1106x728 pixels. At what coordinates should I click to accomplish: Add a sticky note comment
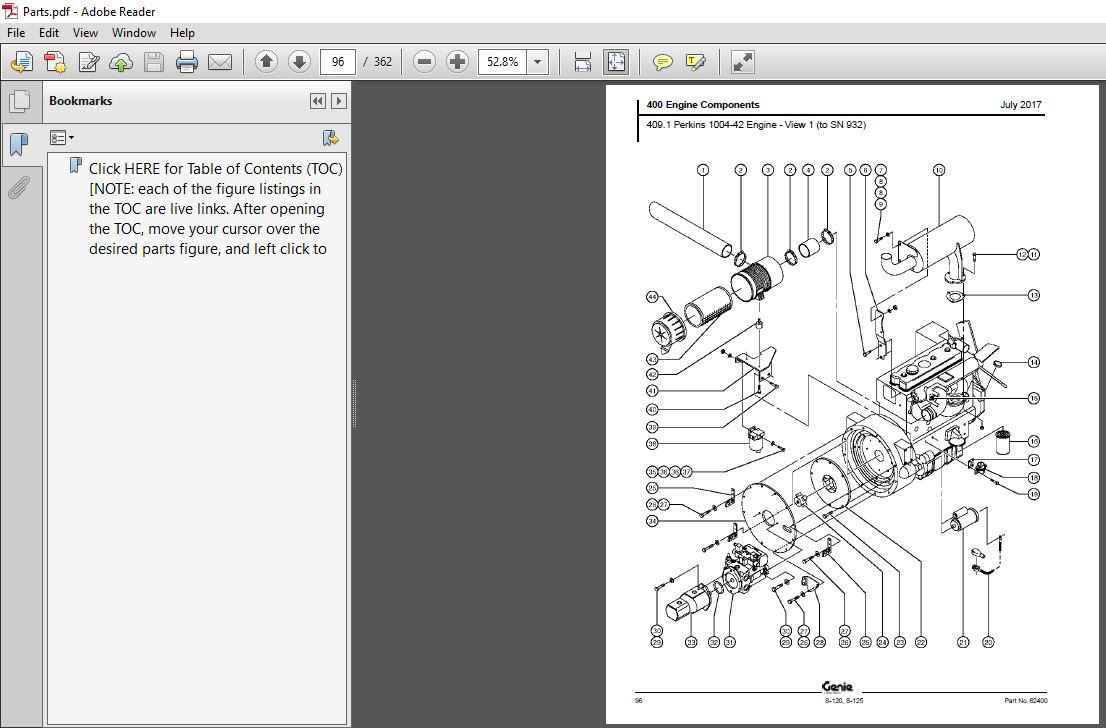(662, 62)
